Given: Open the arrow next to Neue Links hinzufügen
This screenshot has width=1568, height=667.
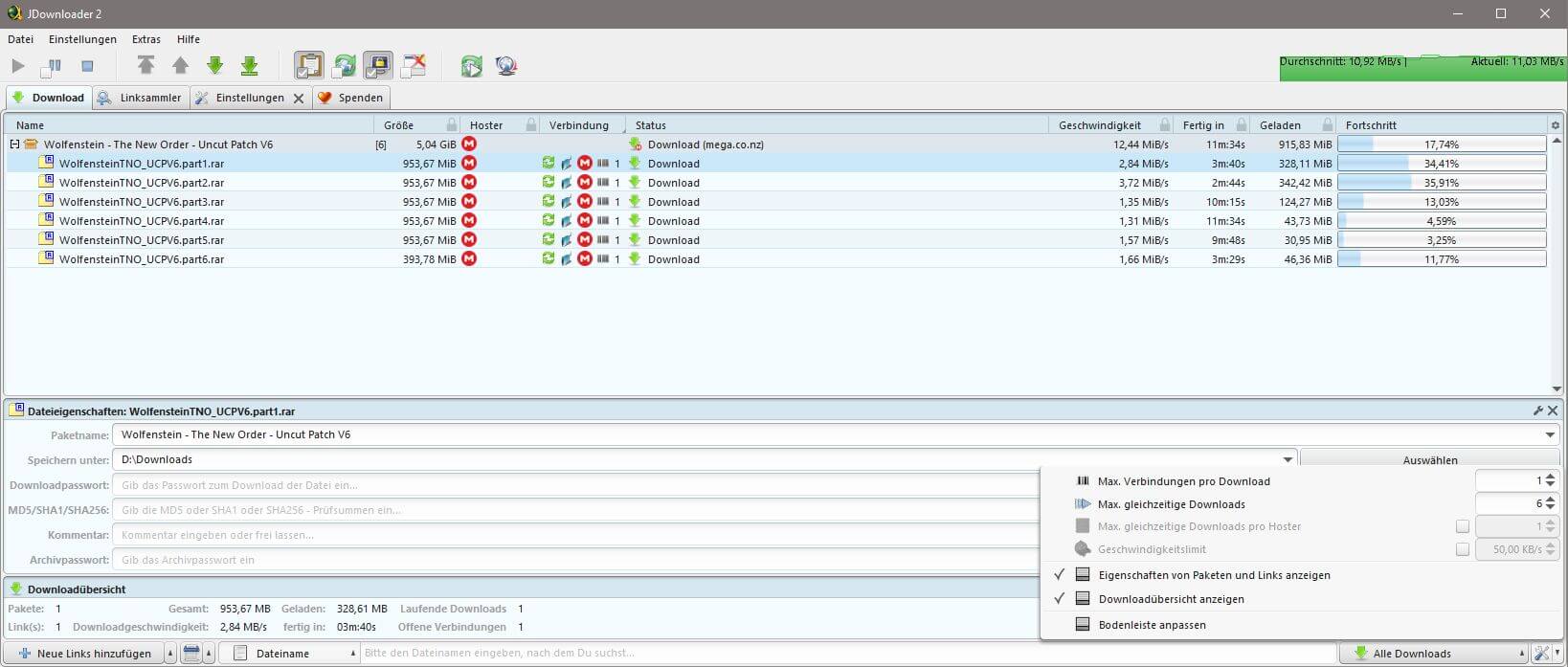Looking at the screenshot, I should pos(170,654).
